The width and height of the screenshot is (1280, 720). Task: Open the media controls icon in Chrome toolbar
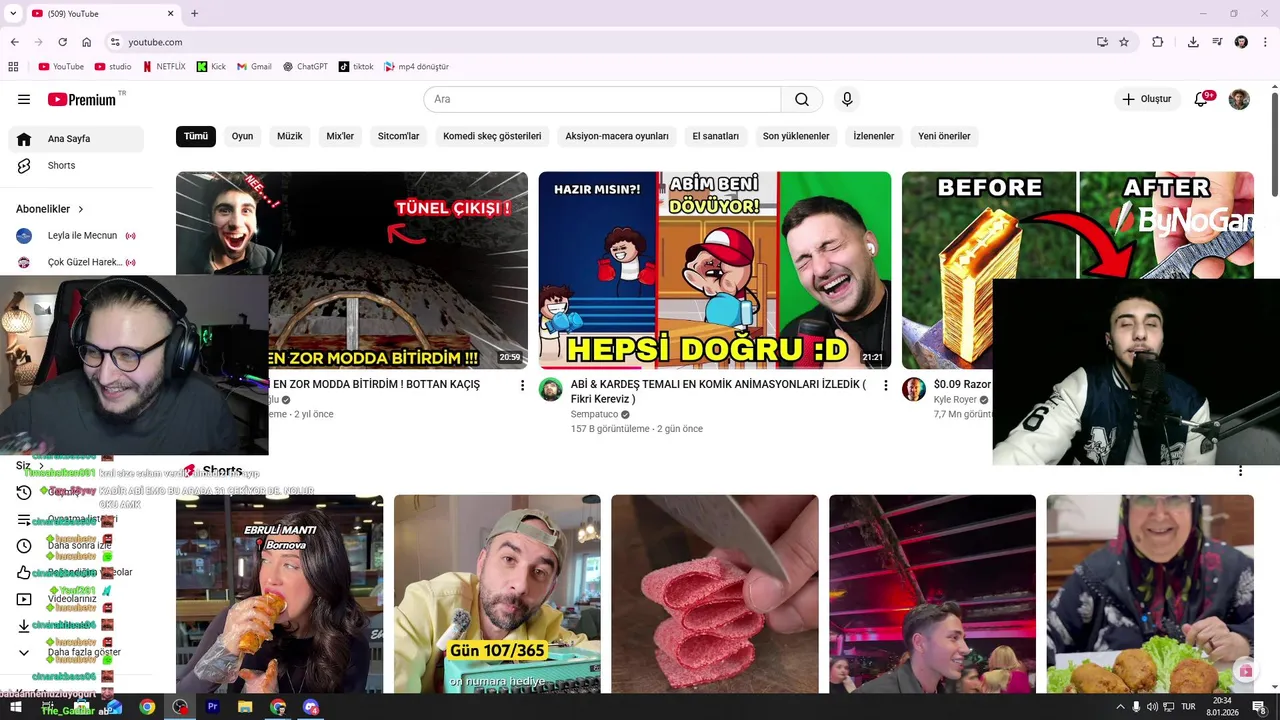click(1217, 42)
